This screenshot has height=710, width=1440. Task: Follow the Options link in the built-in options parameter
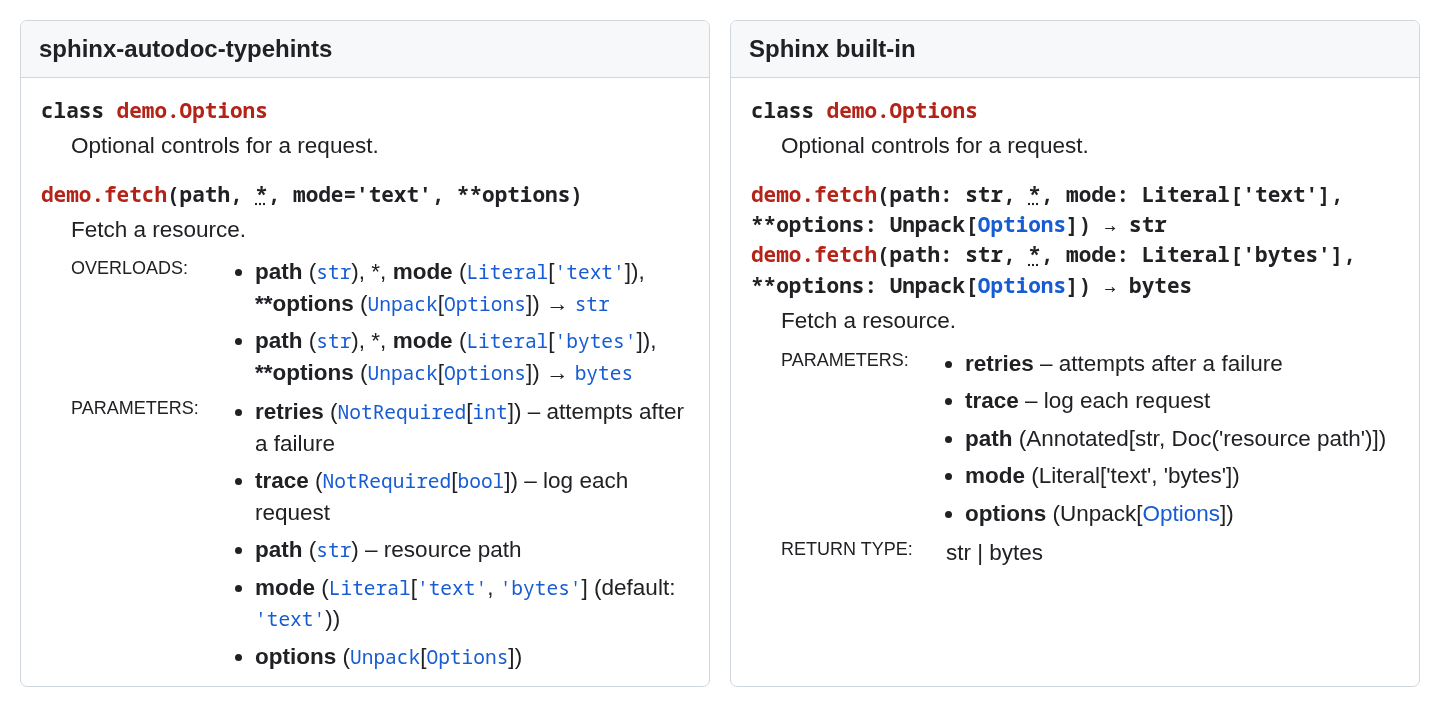point(1181,513)
